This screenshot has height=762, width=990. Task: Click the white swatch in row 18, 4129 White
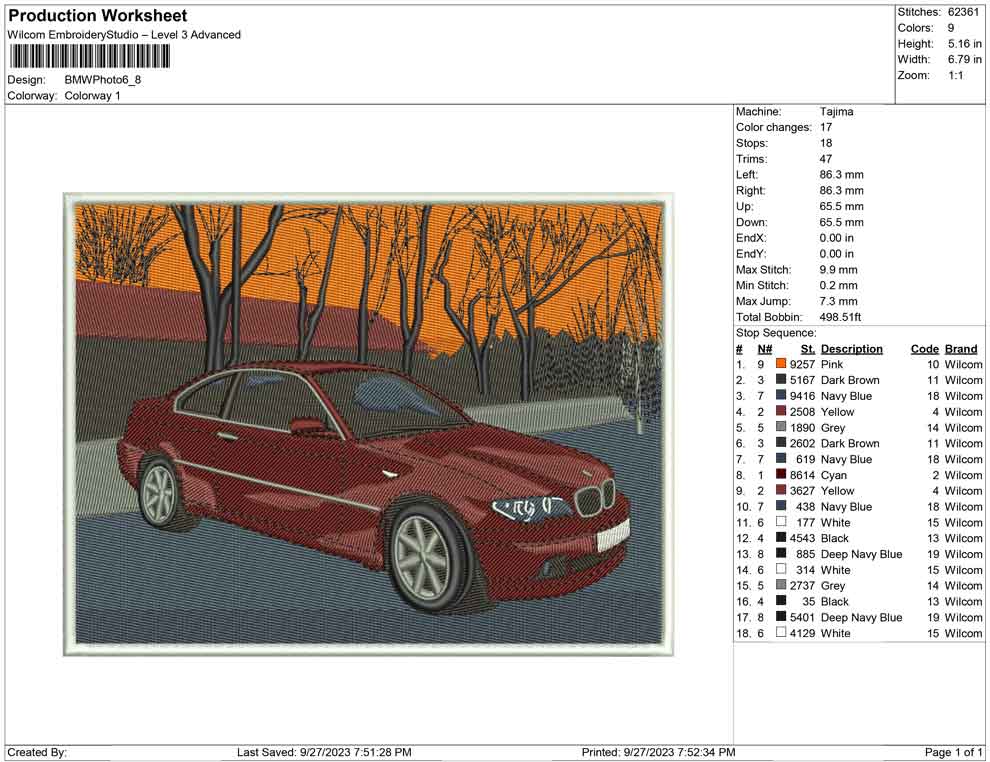tap(781, 632)
